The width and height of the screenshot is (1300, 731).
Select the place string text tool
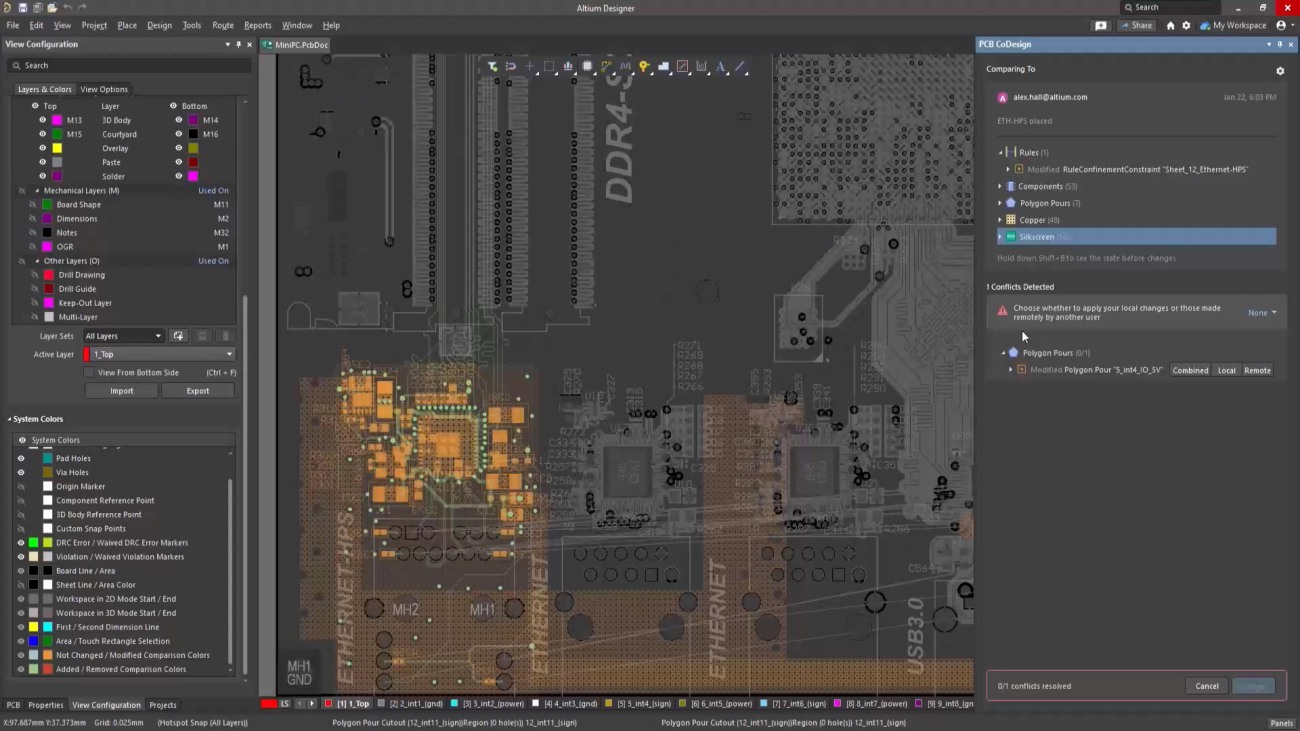point(721,66)
